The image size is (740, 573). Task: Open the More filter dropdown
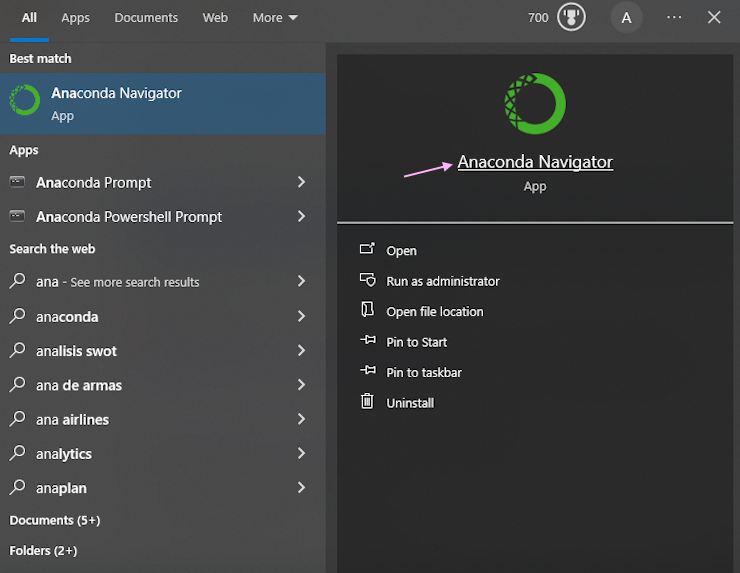[275, 18]
